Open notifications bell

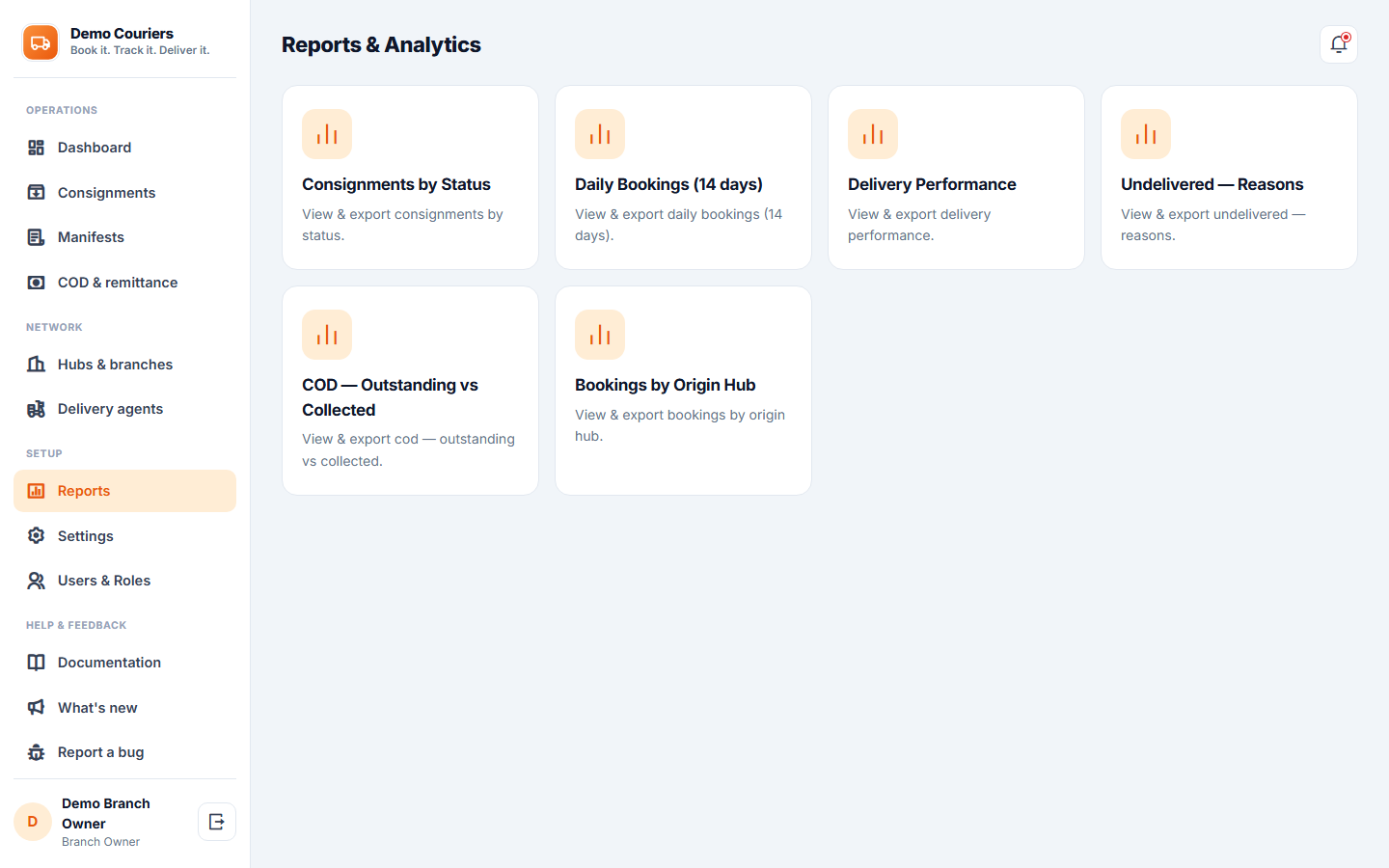tap(1339, 44)
